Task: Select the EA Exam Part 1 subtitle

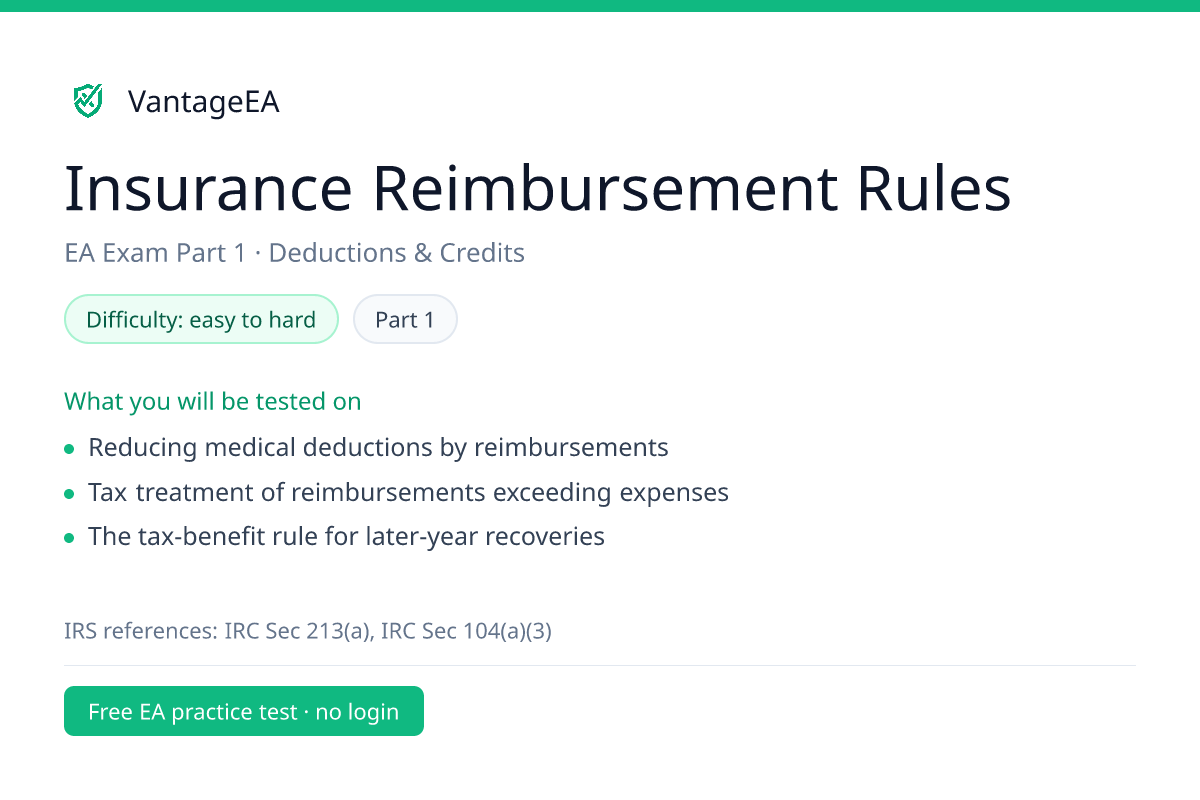Action: coord(155,253)
